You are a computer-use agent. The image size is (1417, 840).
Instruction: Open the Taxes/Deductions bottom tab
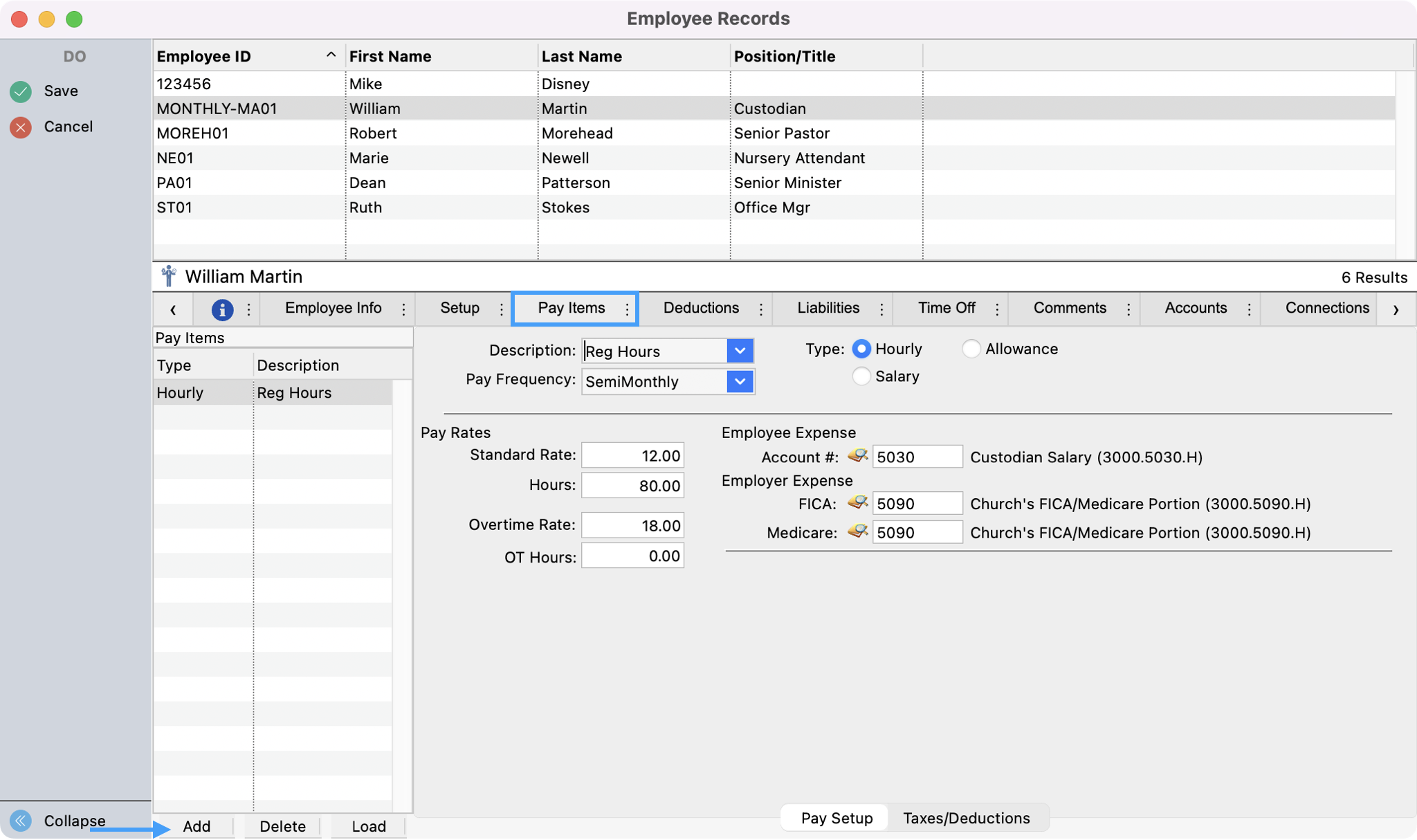coord(966,818)
